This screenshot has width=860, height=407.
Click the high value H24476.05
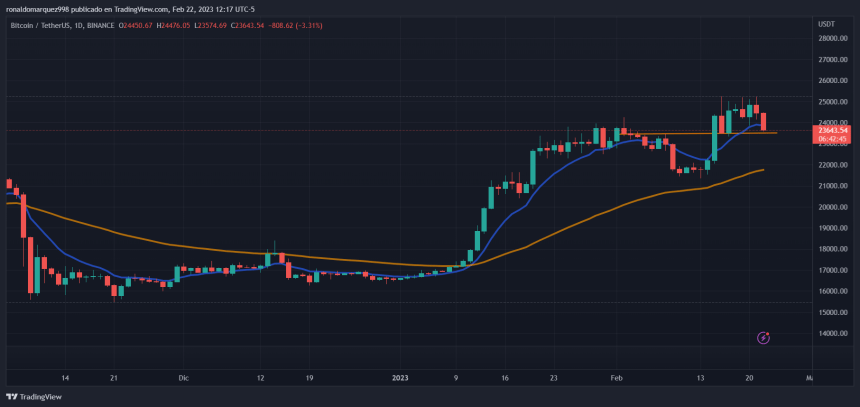pos(173,25)
